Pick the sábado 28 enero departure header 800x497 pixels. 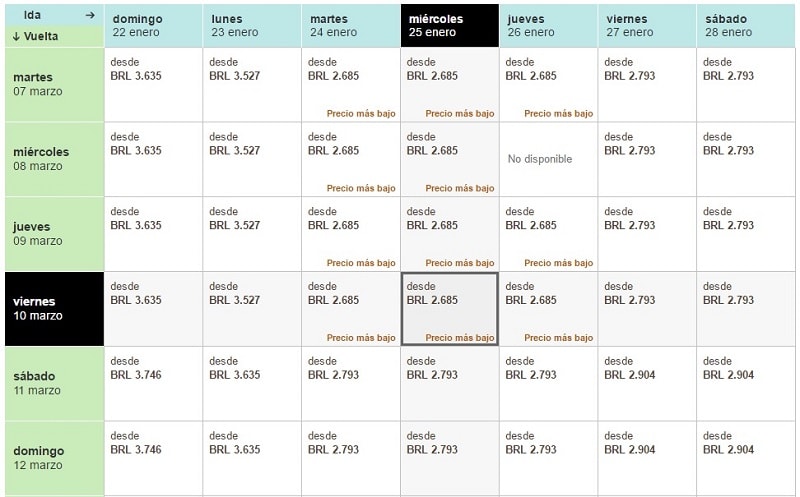(745, 26)
